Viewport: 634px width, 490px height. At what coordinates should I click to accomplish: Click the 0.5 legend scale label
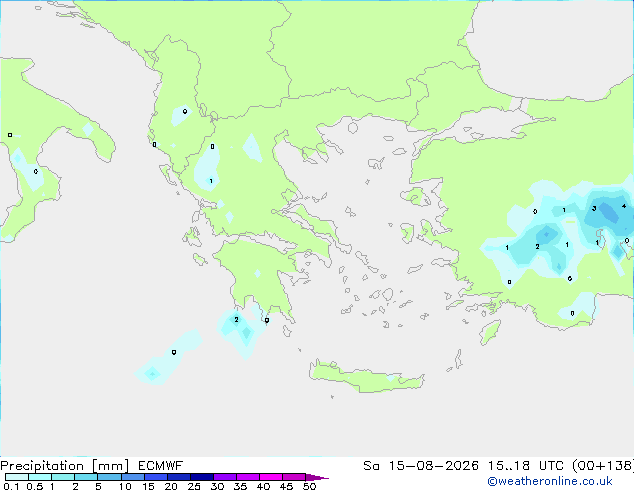click(x=35, y=486)
